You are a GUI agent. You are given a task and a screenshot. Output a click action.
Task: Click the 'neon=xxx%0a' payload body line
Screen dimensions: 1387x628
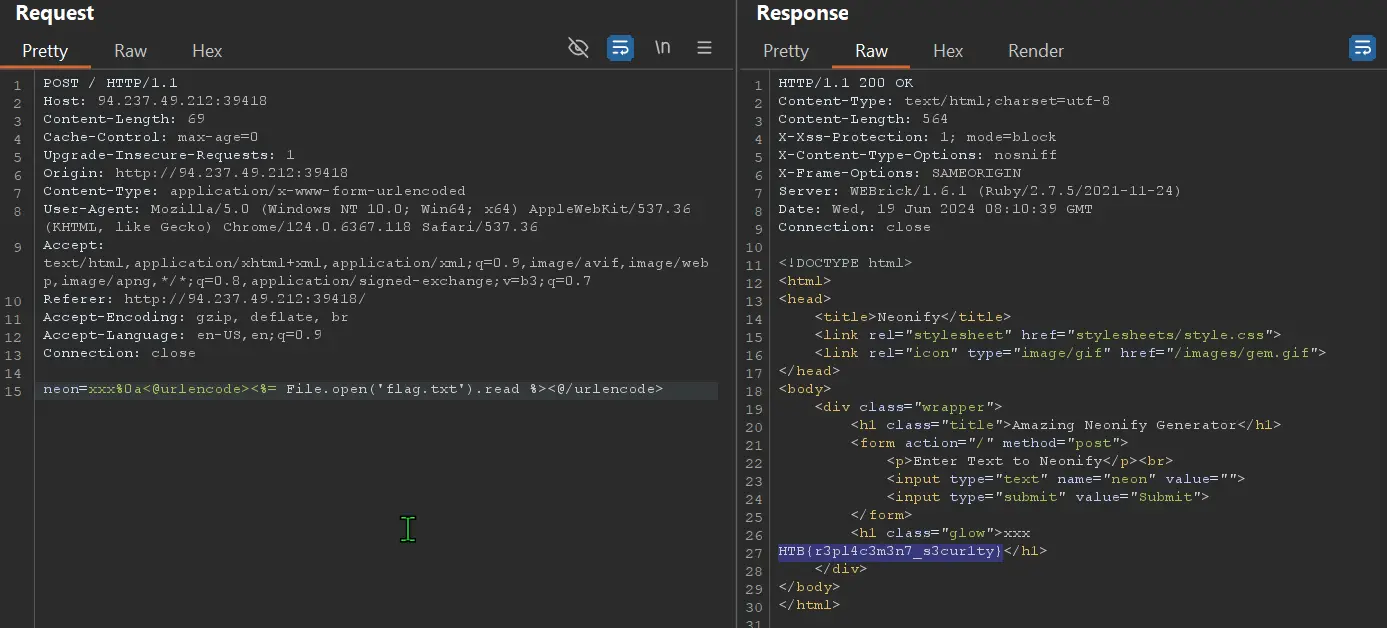pos(353,389)
